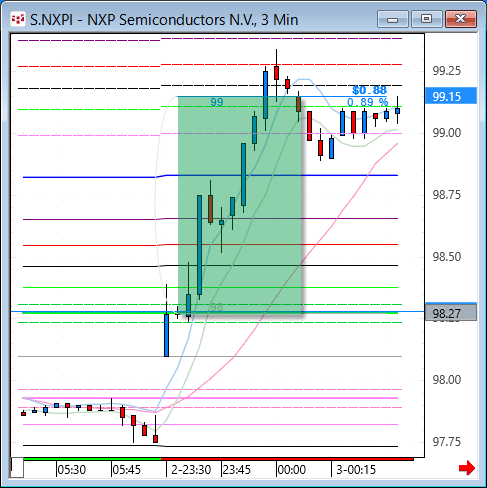Click the 00:00 time axis label
This screenshot has width=487, height=488.
[292, 470]
